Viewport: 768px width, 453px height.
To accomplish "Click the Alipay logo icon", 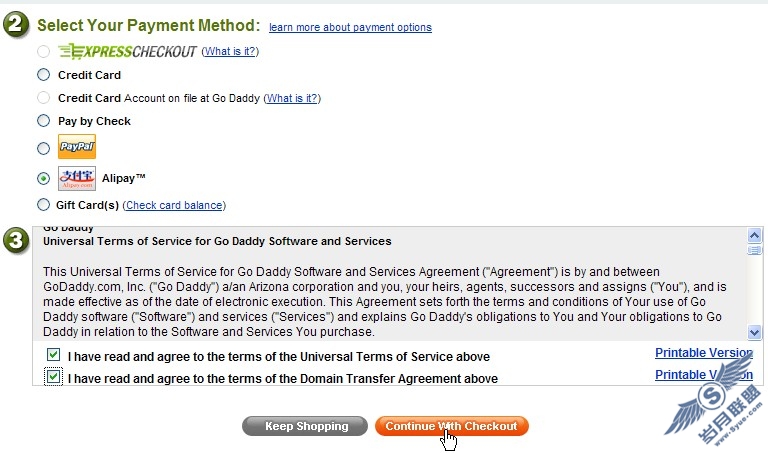I will (77, 178).
